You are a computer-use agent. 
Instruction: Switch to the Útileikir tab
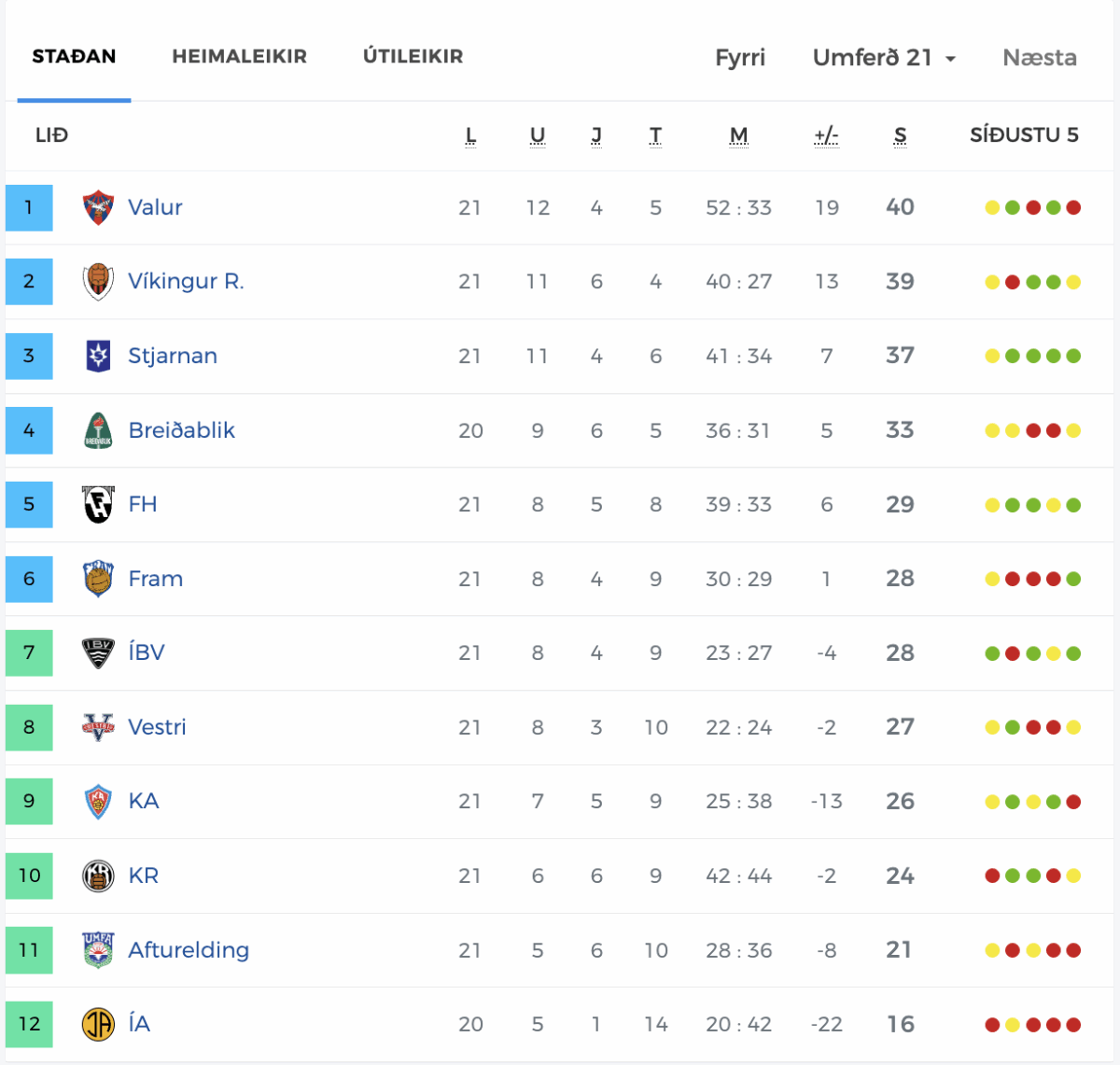[413, 56]
